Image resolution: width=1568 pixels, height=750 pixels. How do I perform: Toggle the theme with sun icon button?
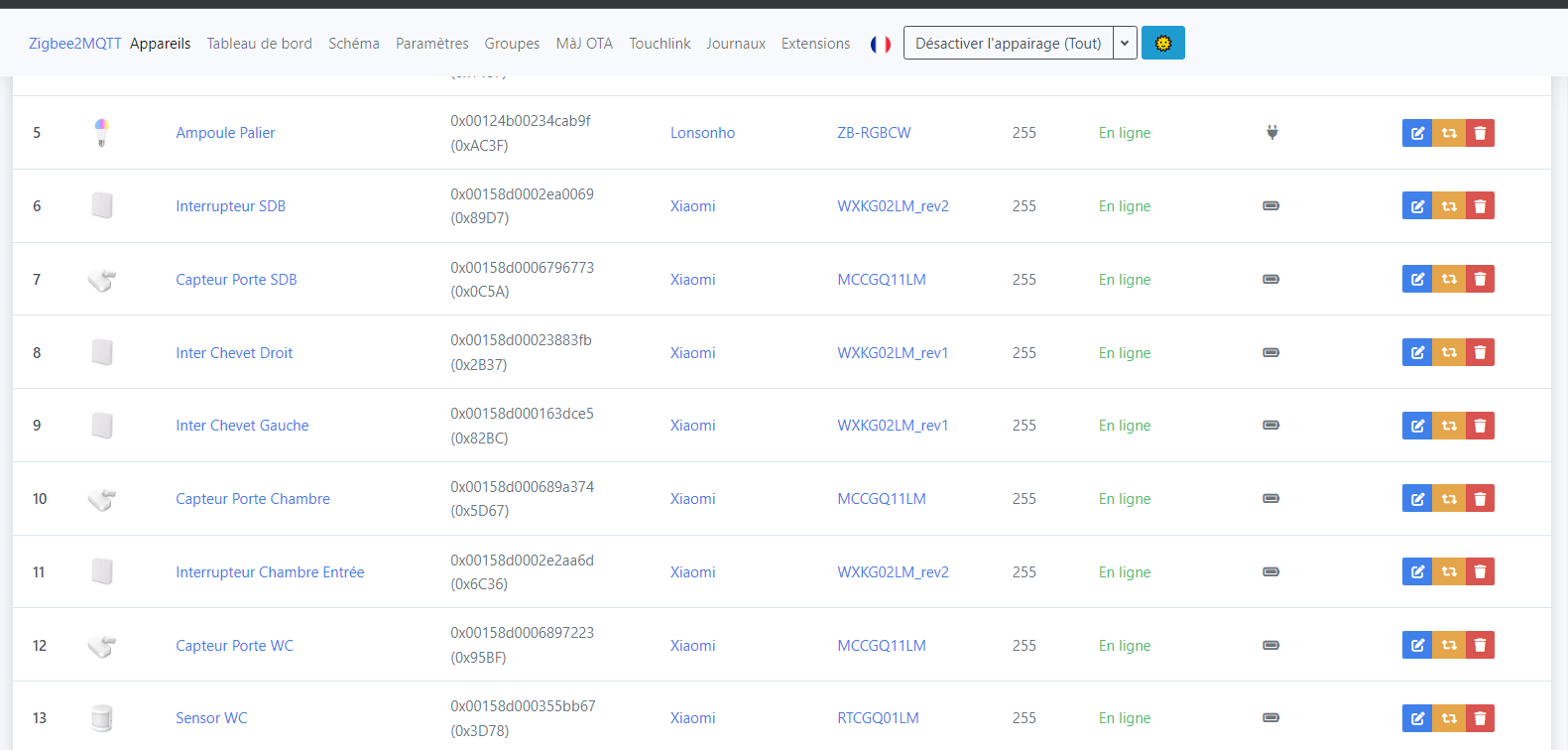pos(1163,44)
